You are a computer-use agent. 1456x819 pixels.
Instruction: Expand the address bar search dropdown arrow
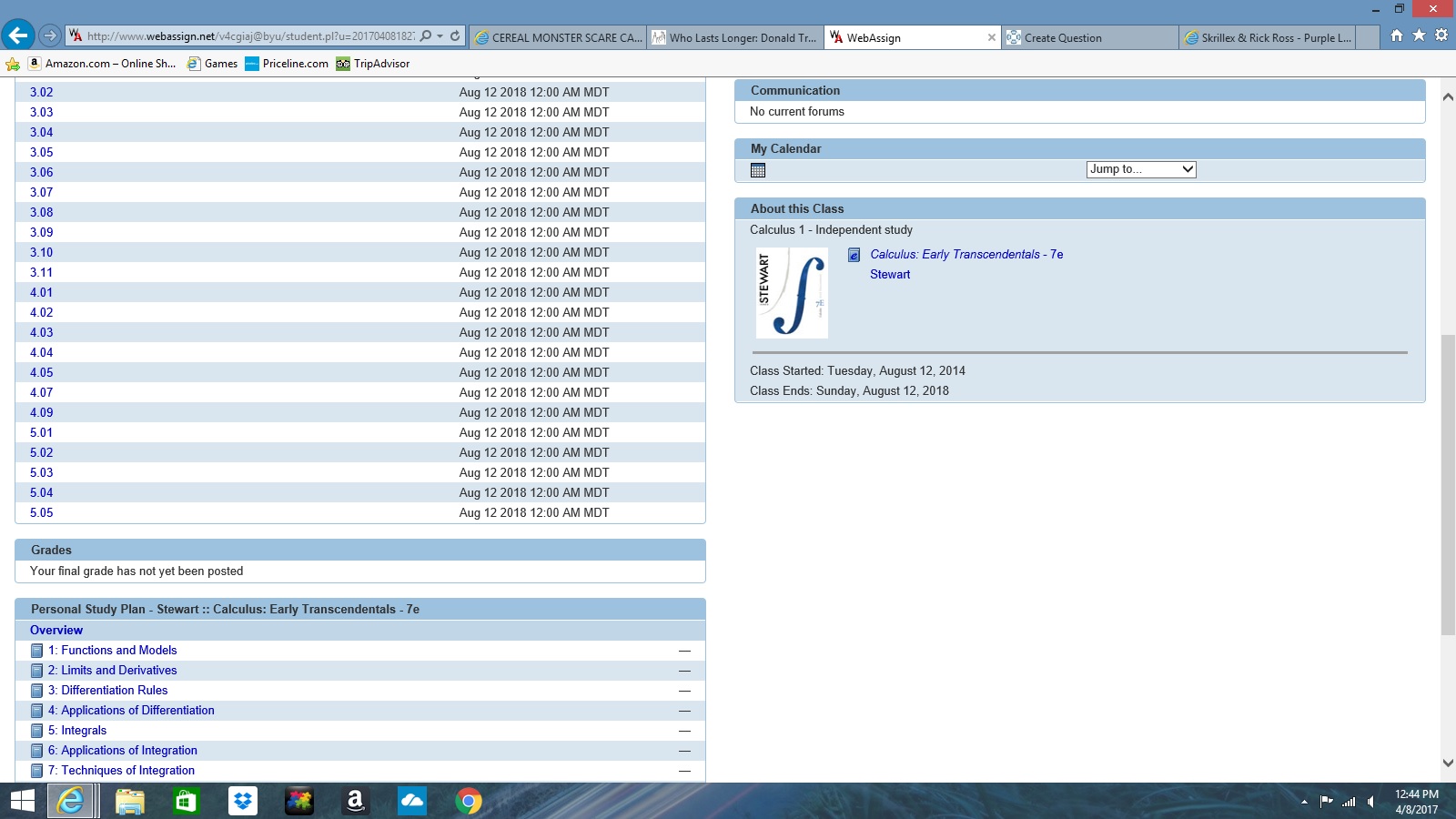coord(440,36)
